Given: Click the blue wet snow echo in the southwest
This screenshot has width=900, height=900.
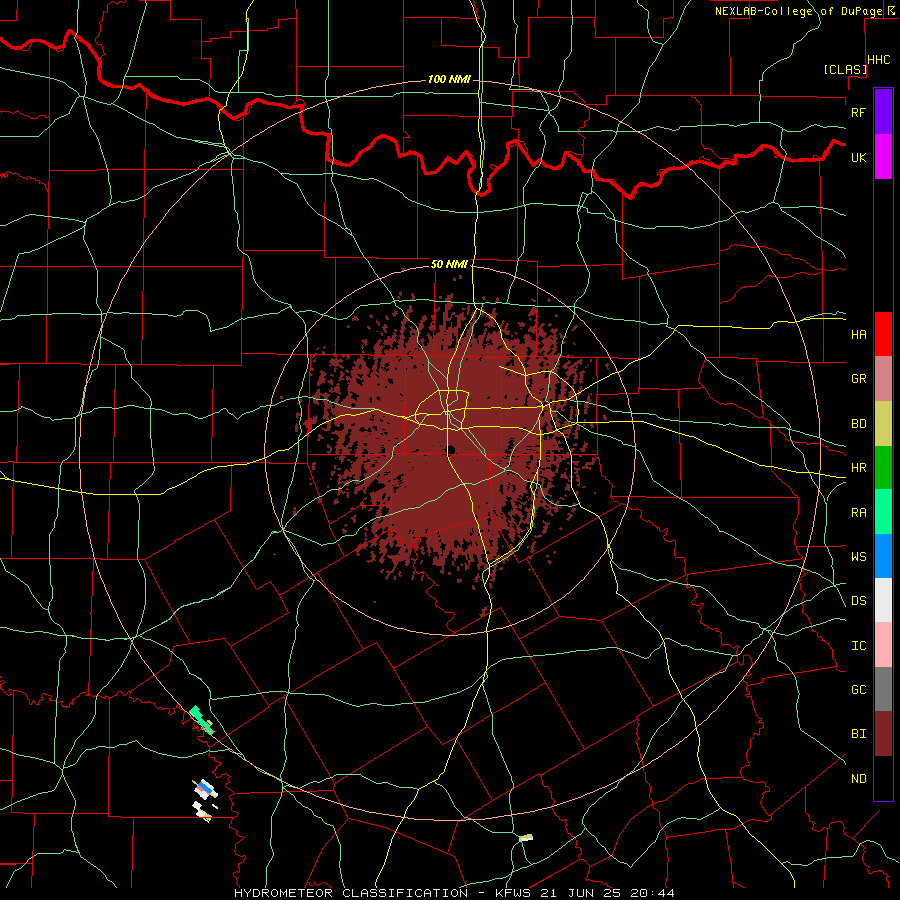Looking at the screenshot, I should [206, 788].
